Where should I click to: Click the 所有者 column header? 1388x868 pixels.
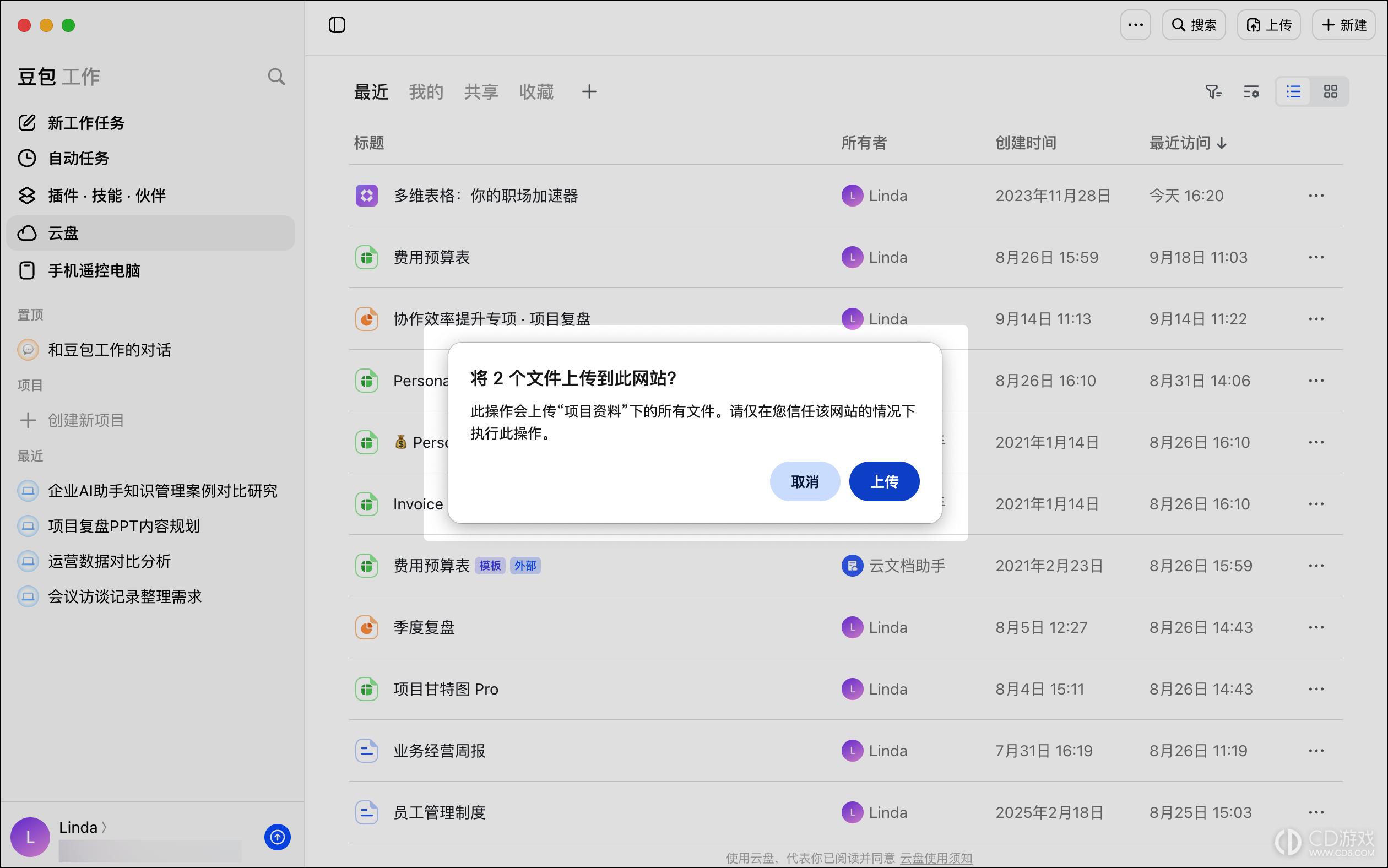tap(864, 143)
